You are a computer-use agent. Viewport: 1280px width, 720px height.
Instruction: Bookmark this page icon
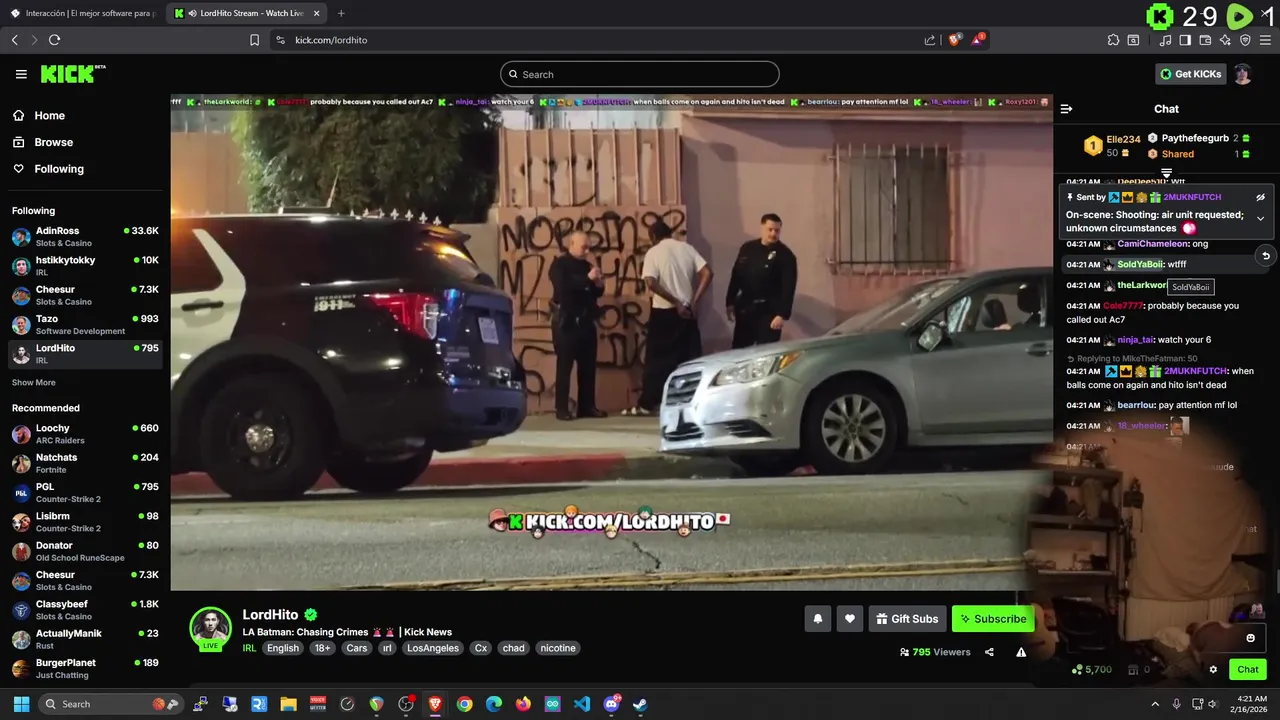tap(254, 40)
